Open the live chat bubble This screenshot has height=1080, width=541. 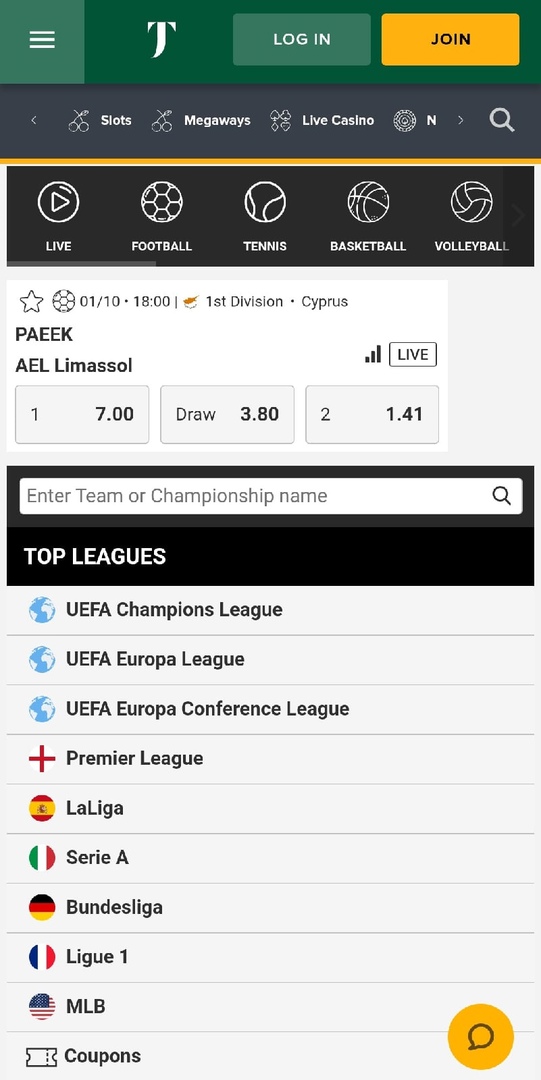point(480,1037)
